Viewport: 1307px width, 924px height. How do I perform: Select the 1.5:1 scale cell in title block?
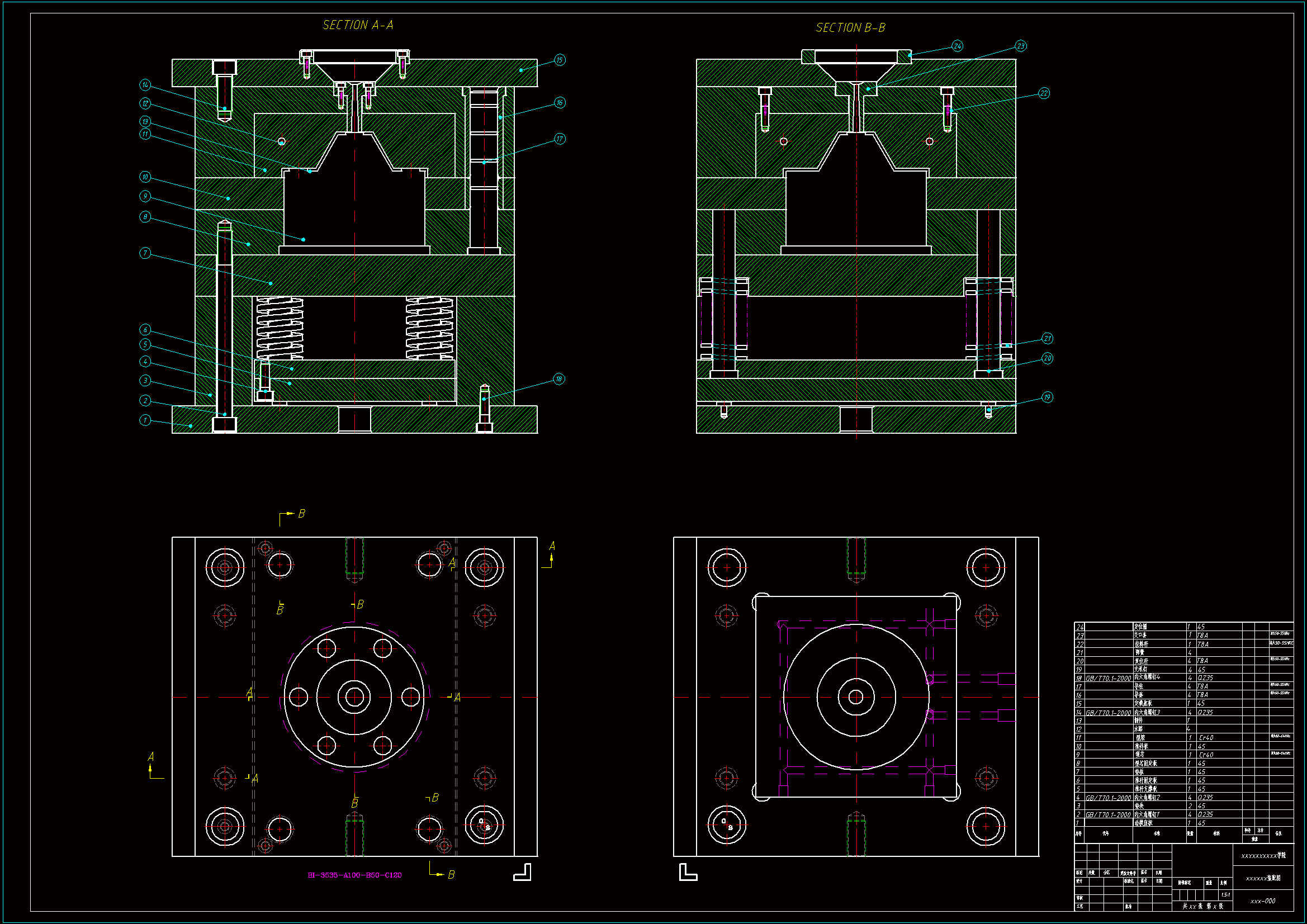click(1225, 895)
